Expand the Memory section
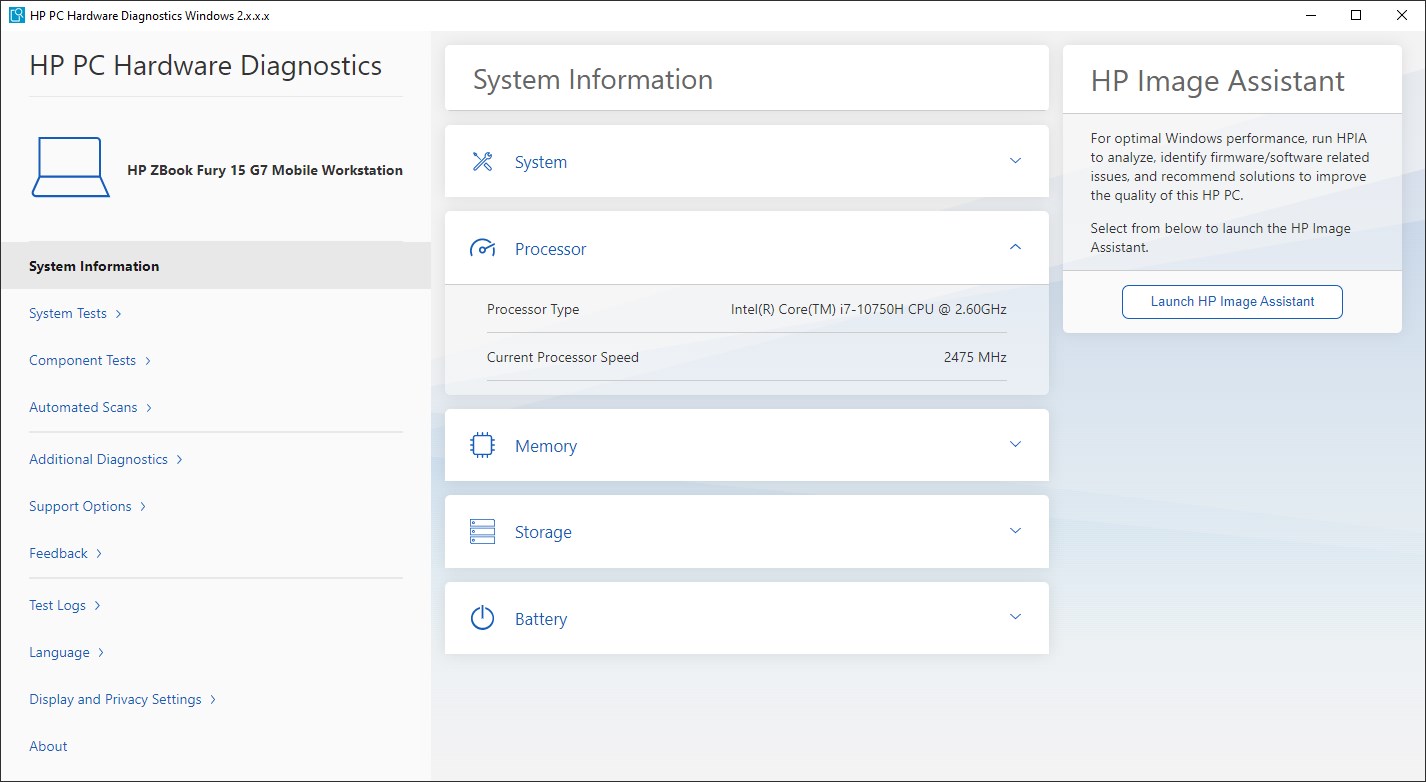This screenshot has height=782, width=1426. pos(1015,444)
